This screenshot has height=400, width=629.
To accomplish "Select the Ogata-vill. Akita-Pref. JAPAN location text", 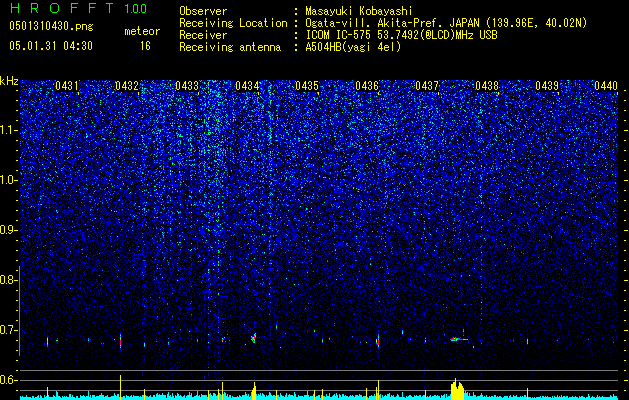I will pos(446,23).
